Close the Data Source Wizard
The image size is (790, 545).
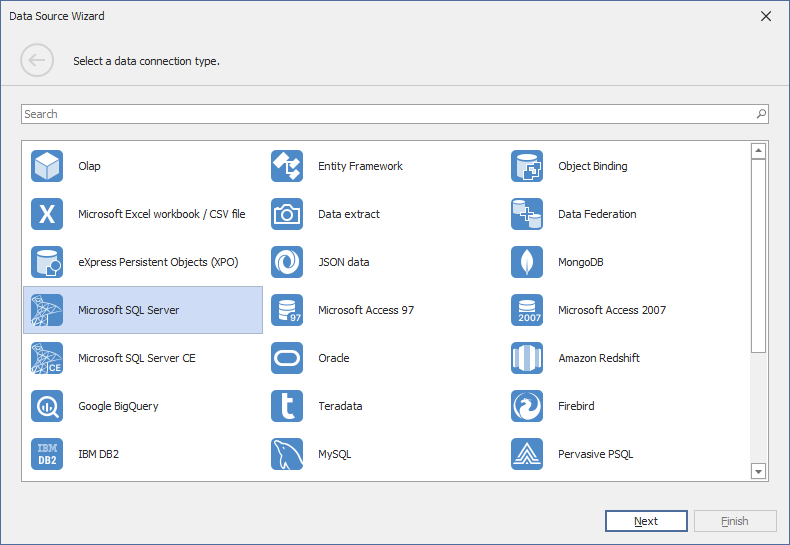click(766, 16)
